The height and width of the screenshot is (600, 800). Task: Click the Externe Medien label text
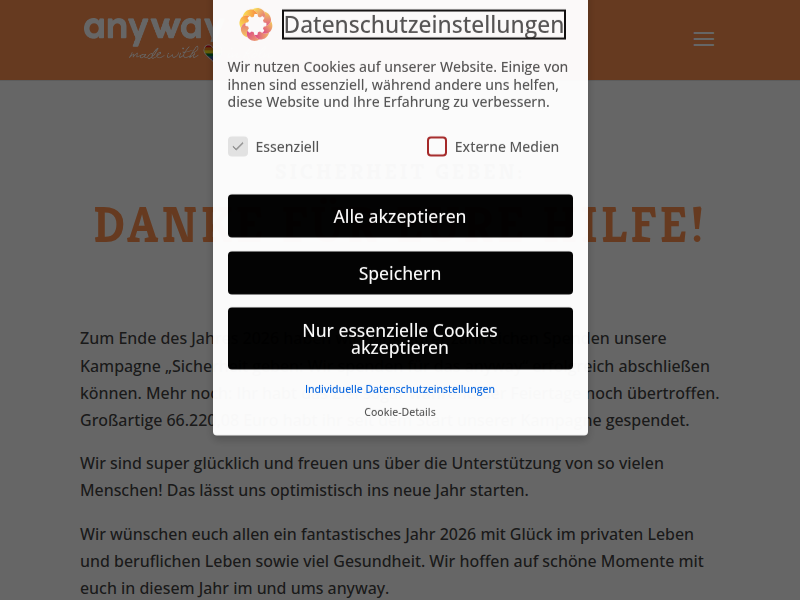coord(507,147)
